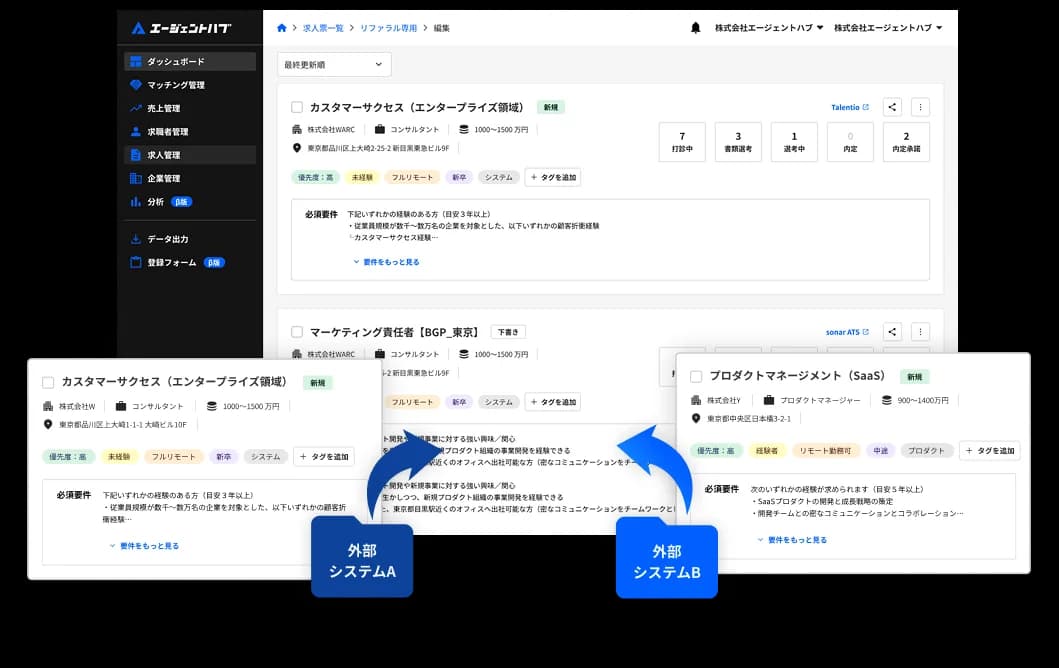Click salary coins icon beside 1000~1500 万円 first job
The height and width of the screenshot is (668, 1059).
coord(464,129)
